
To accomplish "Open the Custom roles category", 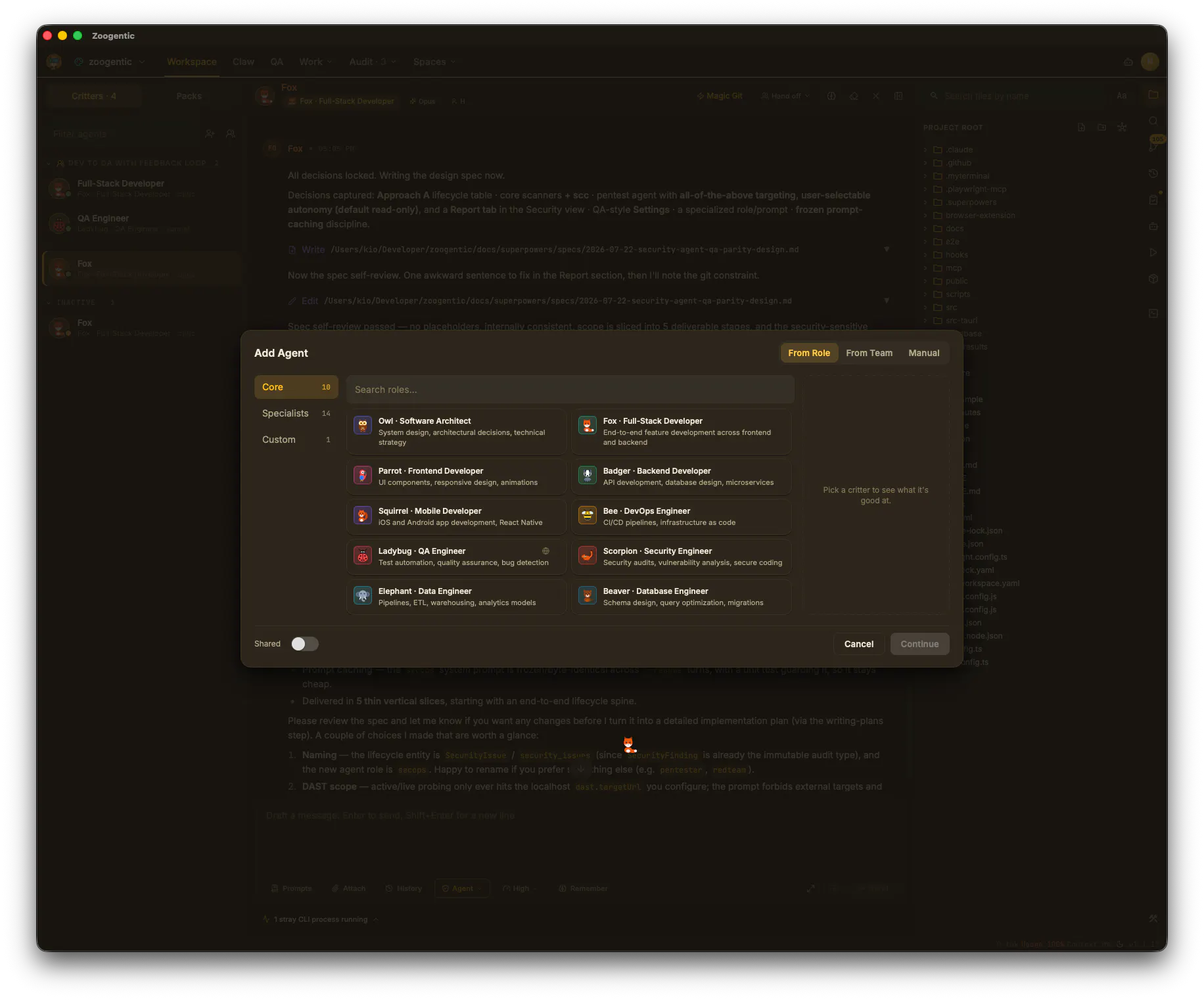I will (296, 440).
